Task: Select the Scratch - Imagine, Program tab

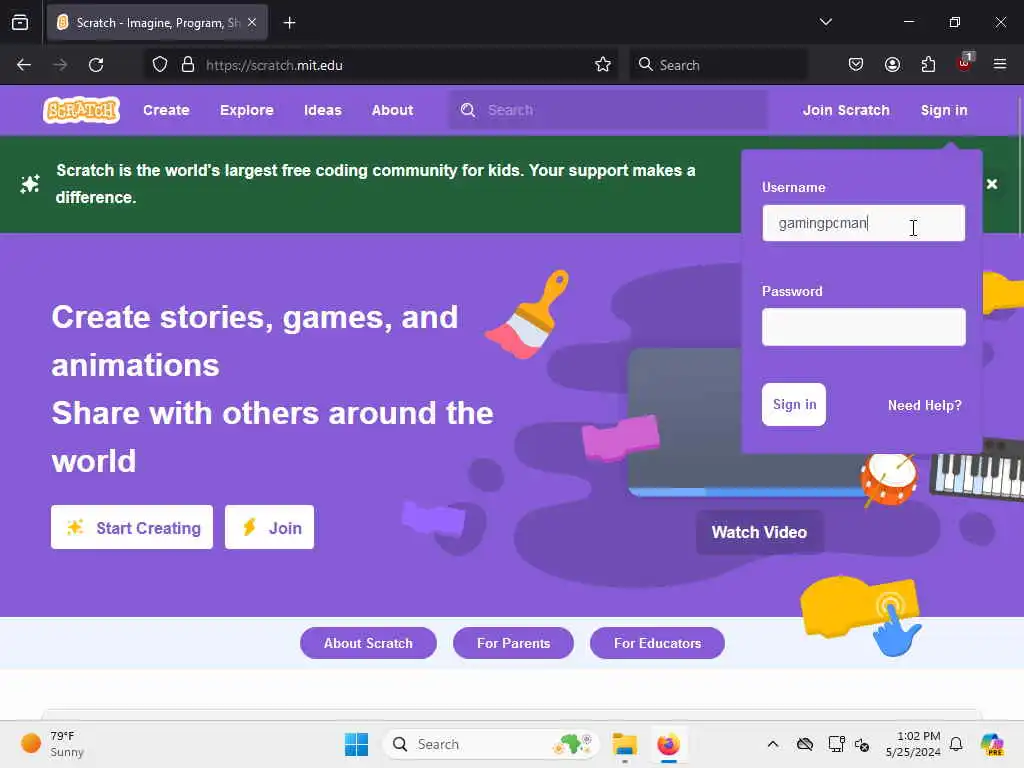Action: tap(157, 23)
